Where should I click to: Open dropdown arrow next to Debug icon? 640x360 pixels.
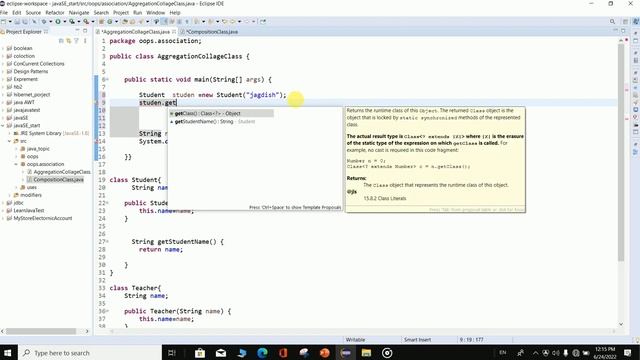click(51, 22)
